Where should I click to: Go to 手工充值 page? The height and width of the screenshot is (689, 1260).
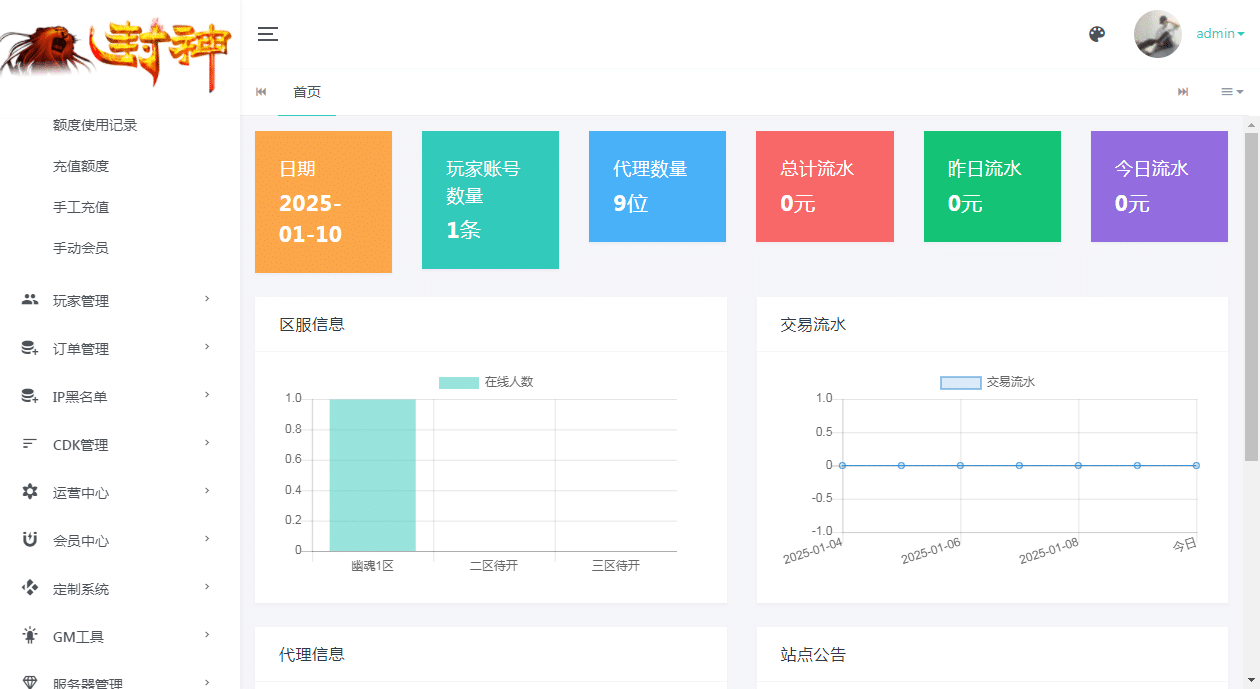pyautogui.click(x=81, y=207)
